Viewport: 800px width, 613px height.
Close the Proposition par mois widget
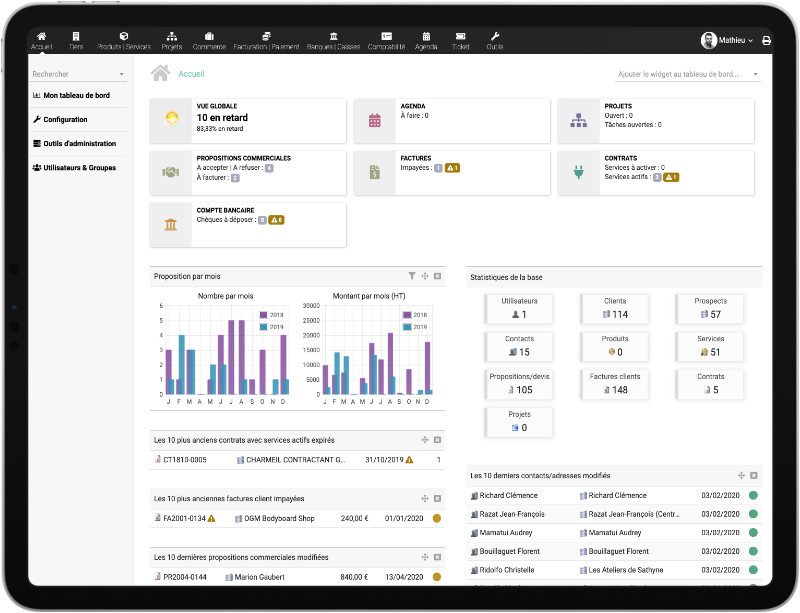pos(437,276)
